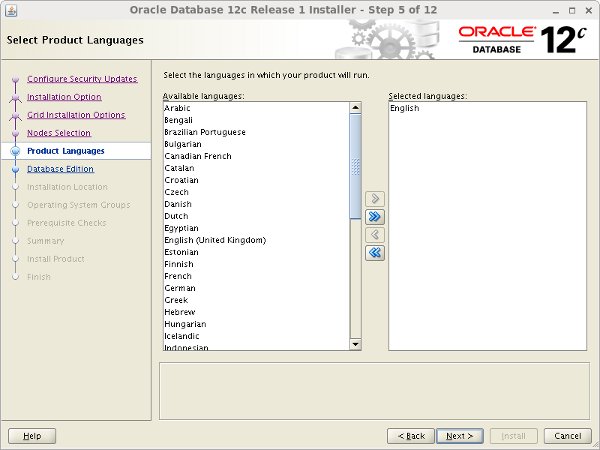This screenshot has width=600, height=450.
Task: Go to the Database Edition step
Action: click(x=60, y=169)
